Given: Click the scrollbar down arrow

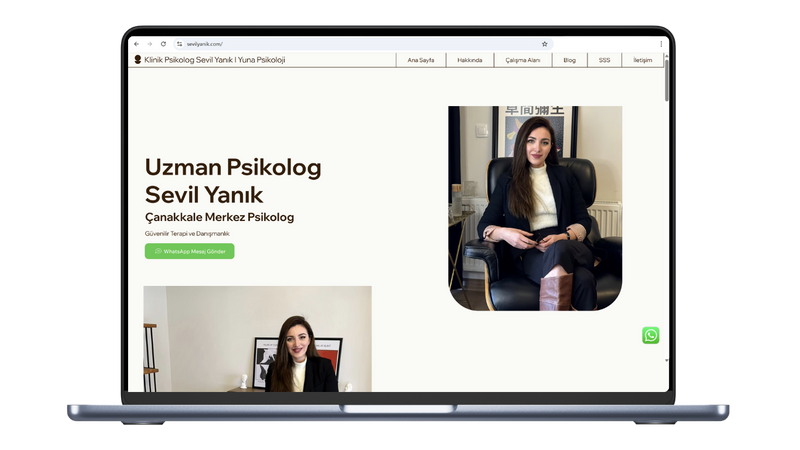Looking at the screenshot, I should 666,361.
